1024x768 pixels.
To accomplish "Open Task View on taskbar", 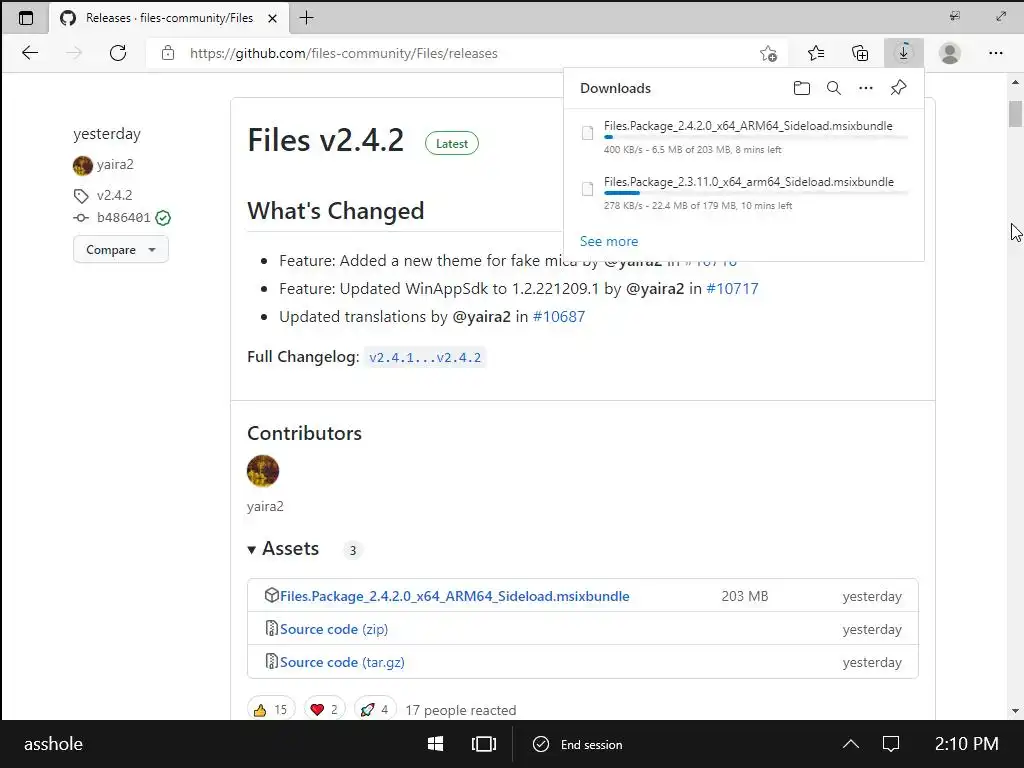I will (x=483, y=744).
